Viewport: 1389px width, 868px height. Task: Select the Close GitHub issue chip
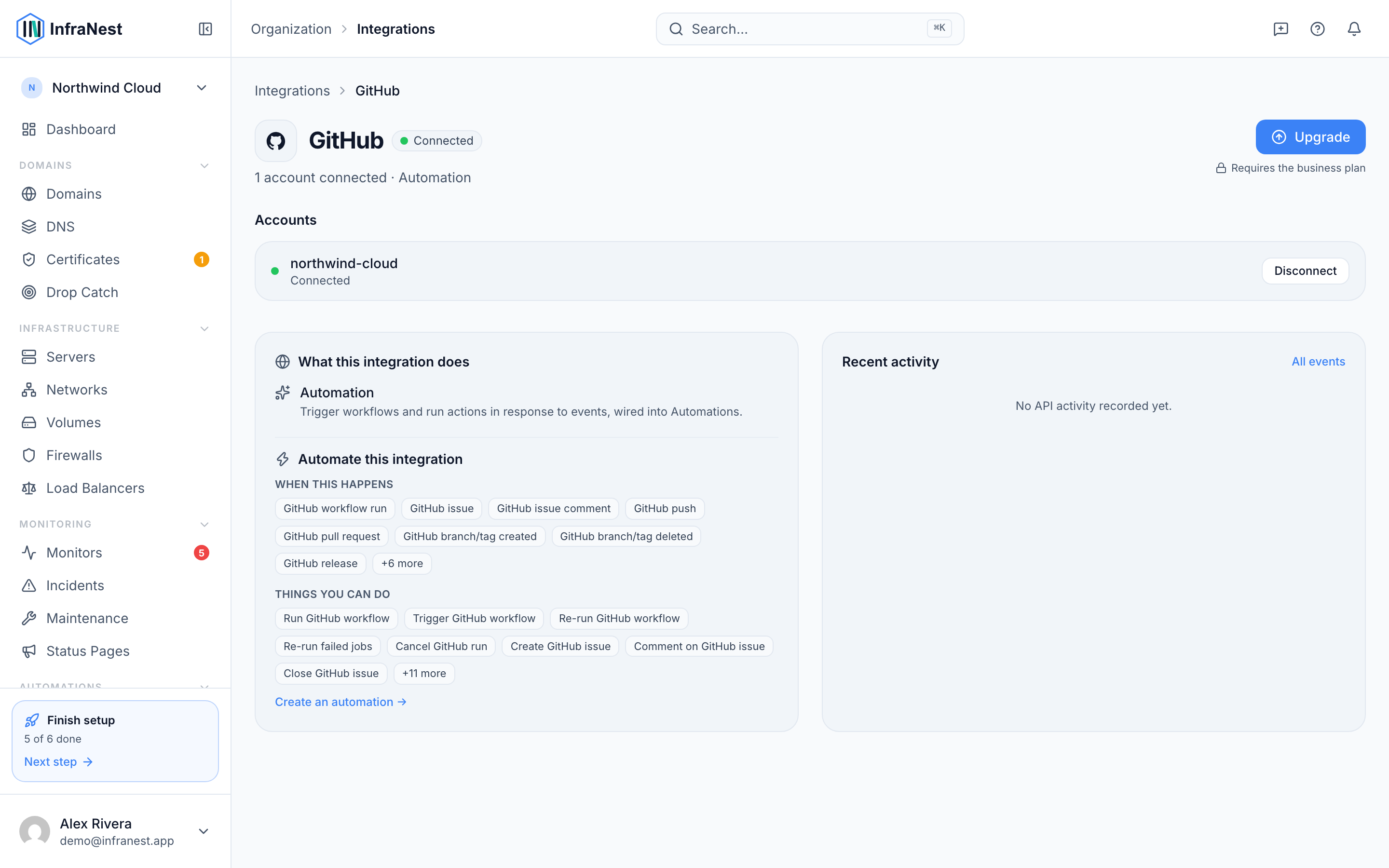coord(331,674)
